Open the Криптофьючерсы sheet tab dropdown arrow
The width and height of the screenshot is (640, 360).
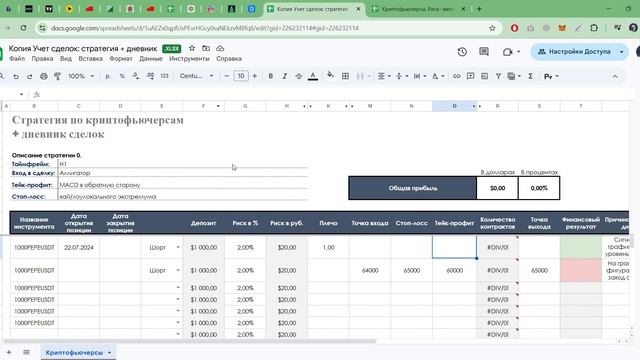(x=109, y=353)
